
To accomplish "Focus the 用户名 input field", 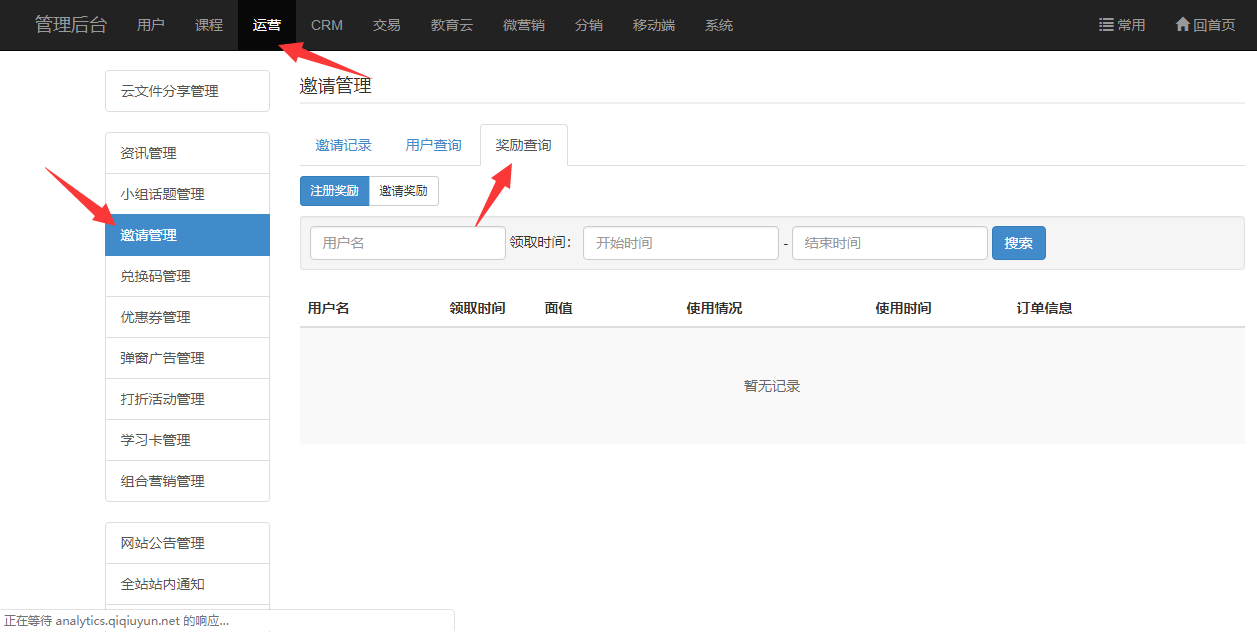I will 407,243.
